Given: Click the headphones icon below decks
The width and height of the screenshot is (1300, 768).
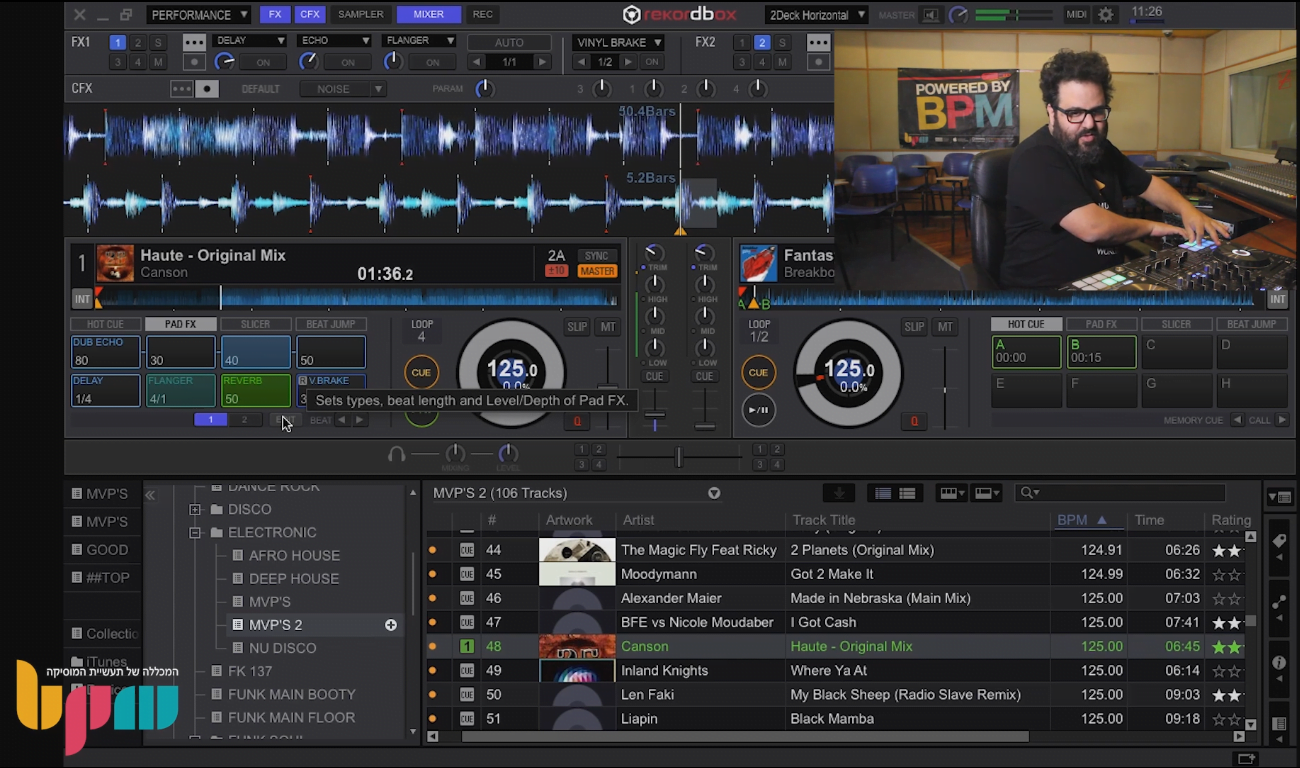Looking at the screenshot, I should click(397, 455).
